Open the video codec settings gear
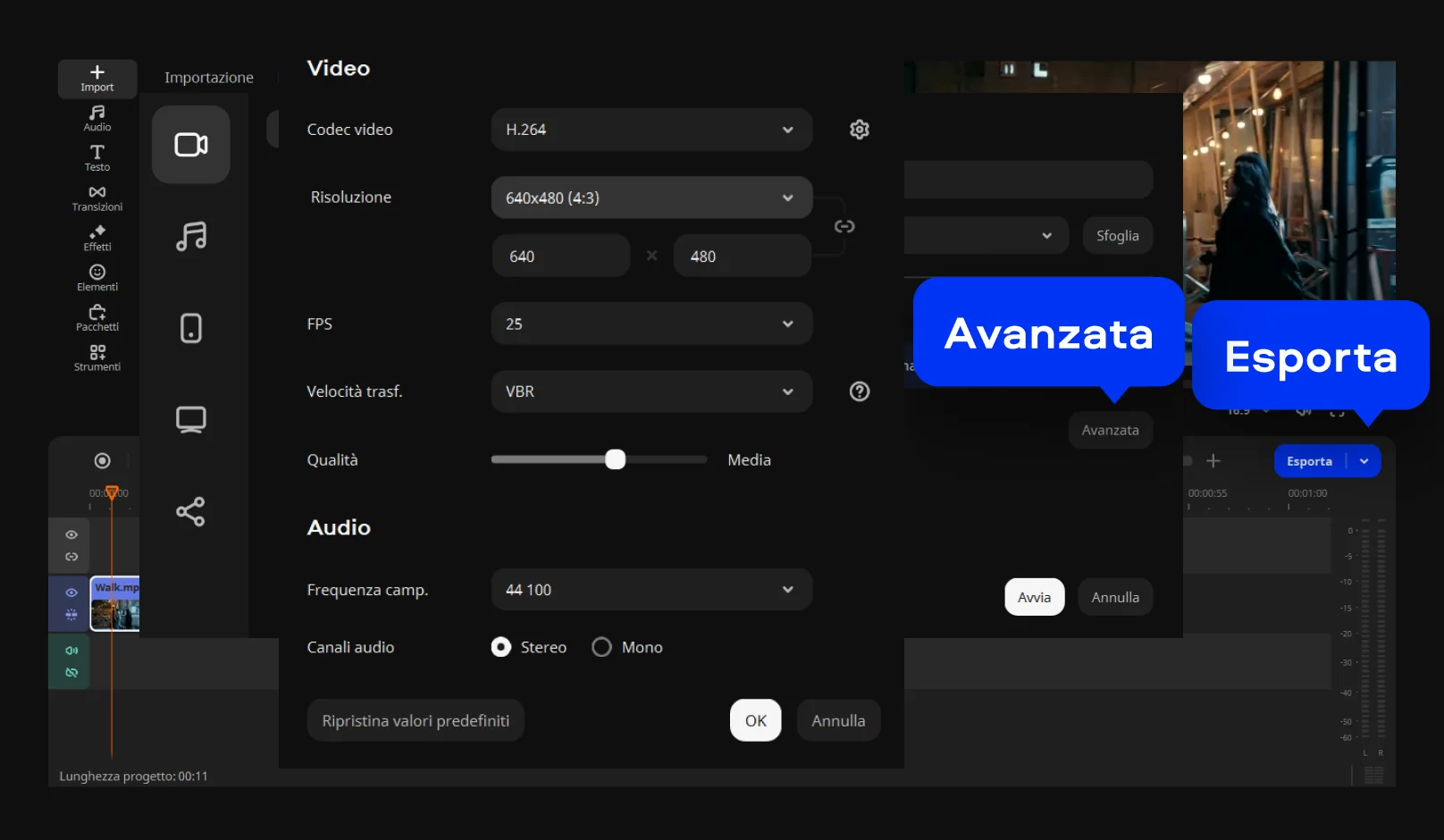 [859, 130]
